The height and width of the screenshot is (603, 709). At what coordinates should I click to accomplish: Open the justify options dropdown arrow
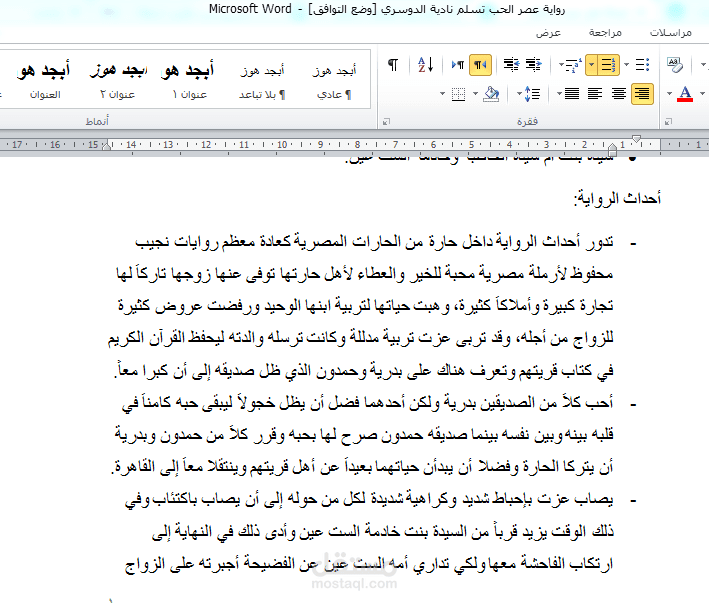(559, 94)
